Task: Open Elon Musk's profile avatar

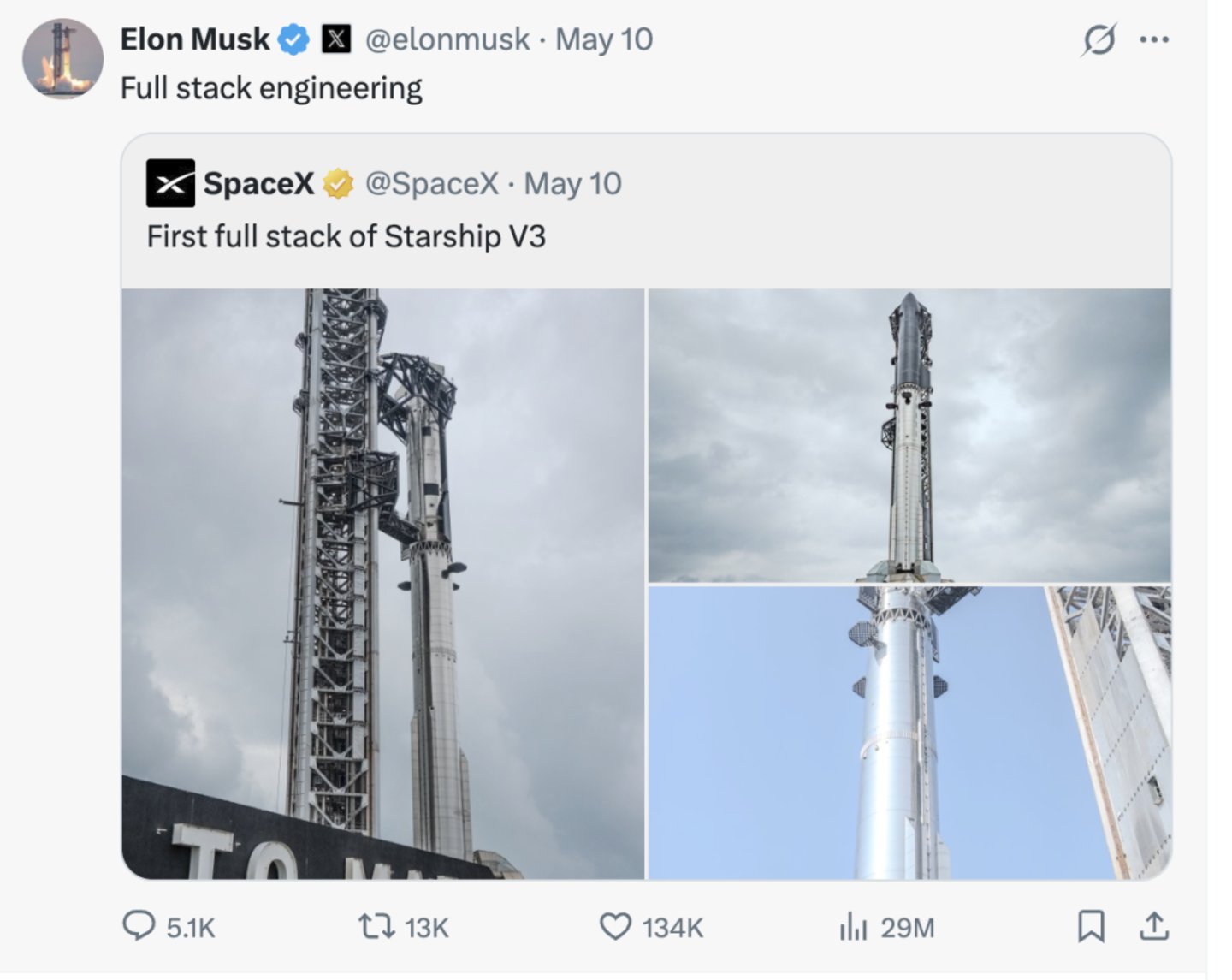Action: [x=62, y=59]
